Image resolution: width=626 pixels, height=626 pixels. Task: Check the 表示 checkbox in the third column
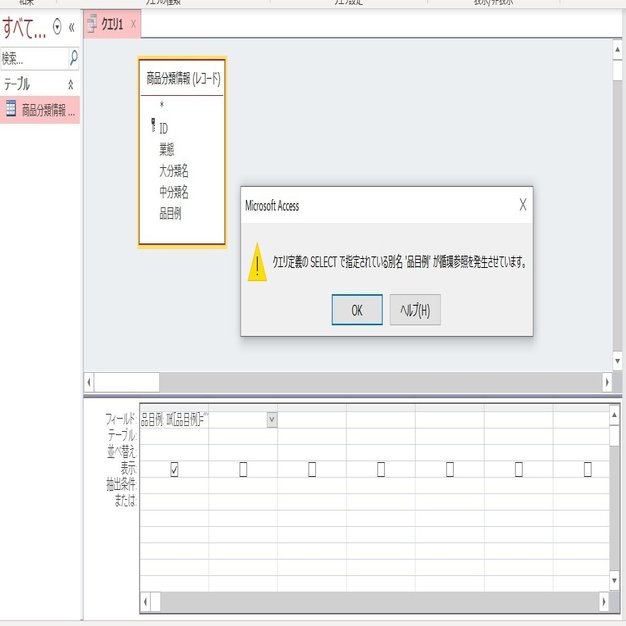(312, 470)
